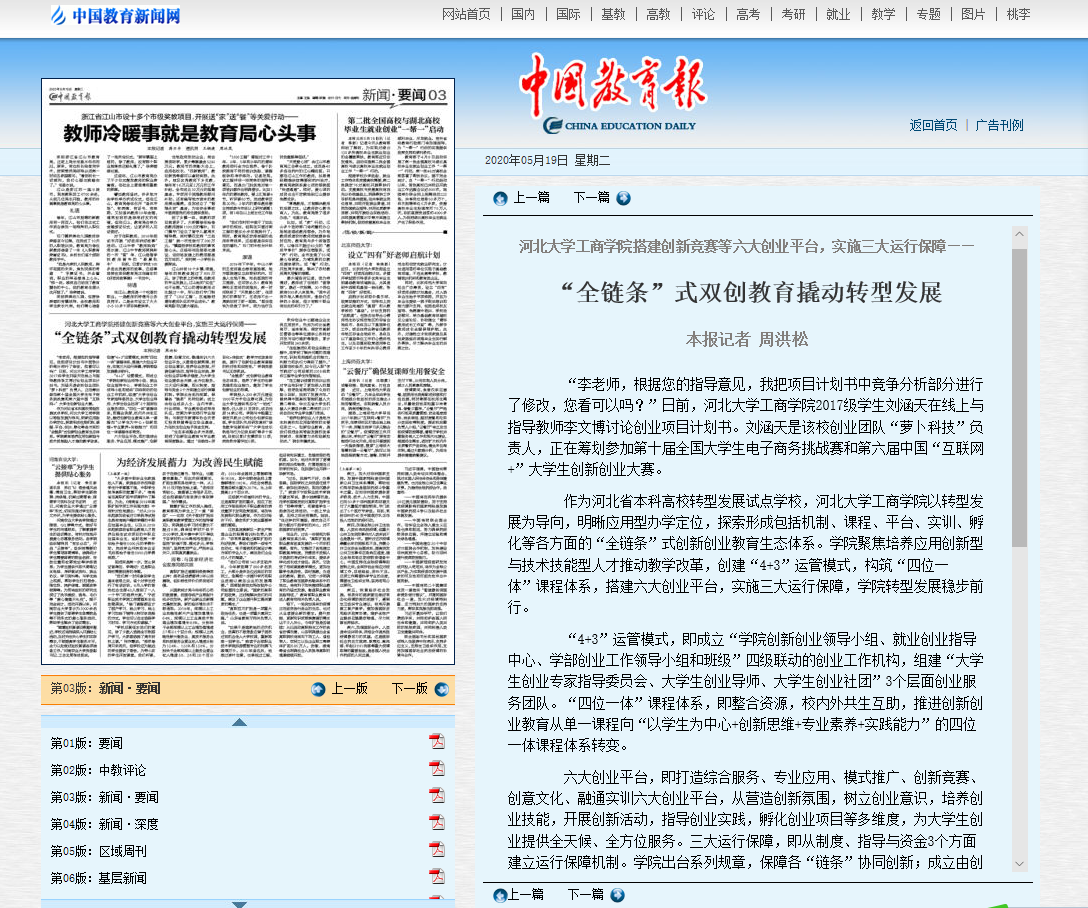Open PDF icon for 第01版 要闻

click(436, 742)
